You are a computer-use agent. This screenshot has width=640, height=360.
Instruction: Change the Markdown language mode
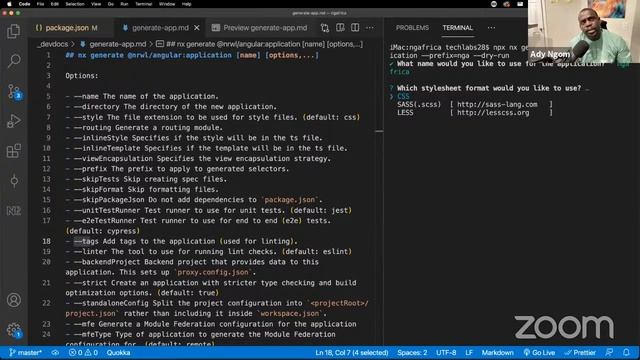pyautogui.click(x=498, y=353)
